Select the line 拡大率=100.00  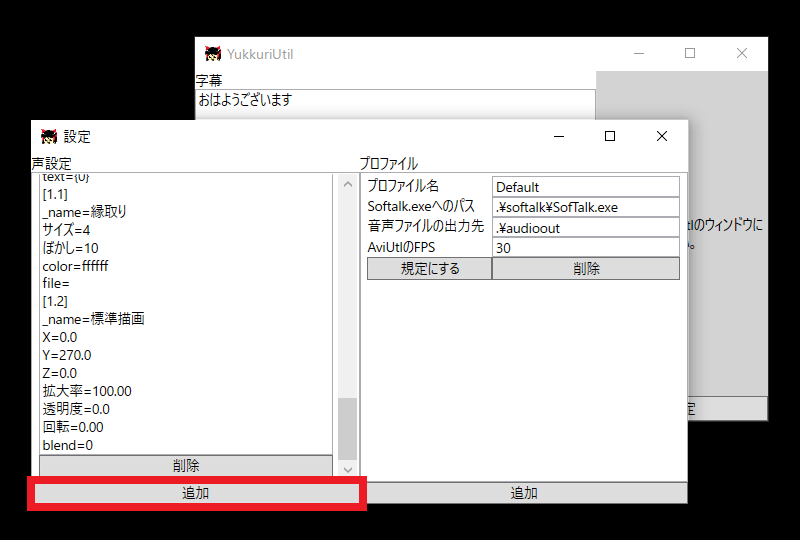[x=87, y=391]
